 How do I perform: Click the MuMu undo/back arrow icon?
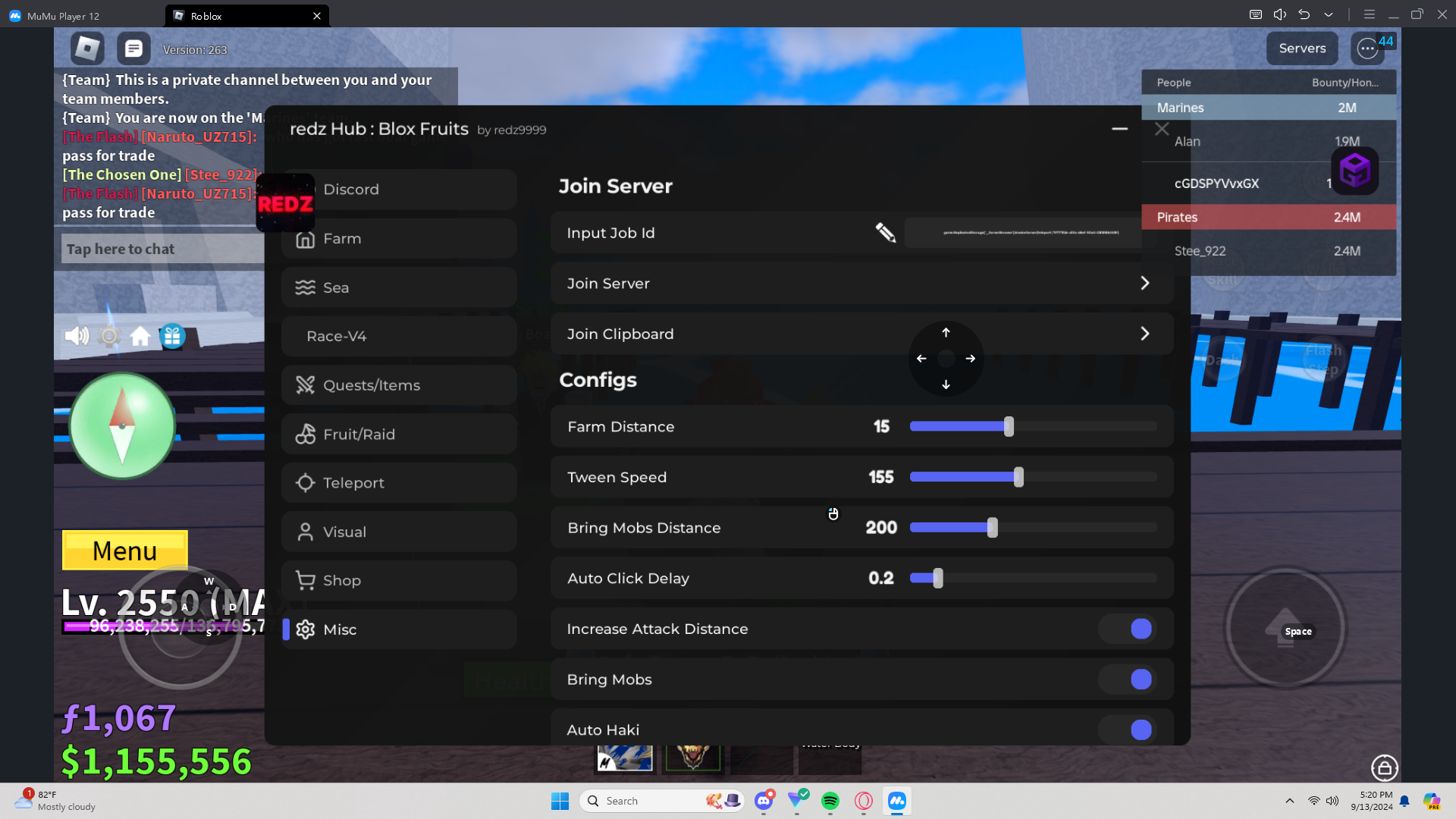click(1304, 14)
